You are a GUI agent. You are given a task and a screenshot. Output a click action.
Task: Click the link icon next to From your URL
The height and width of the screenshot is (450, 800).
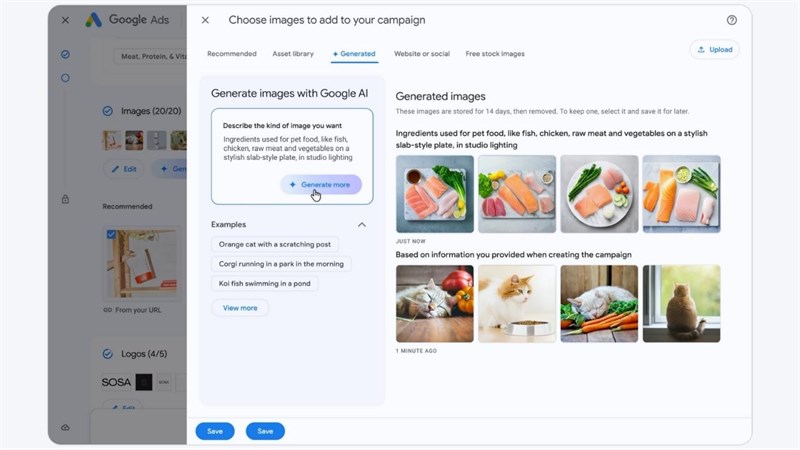point(108,310)
